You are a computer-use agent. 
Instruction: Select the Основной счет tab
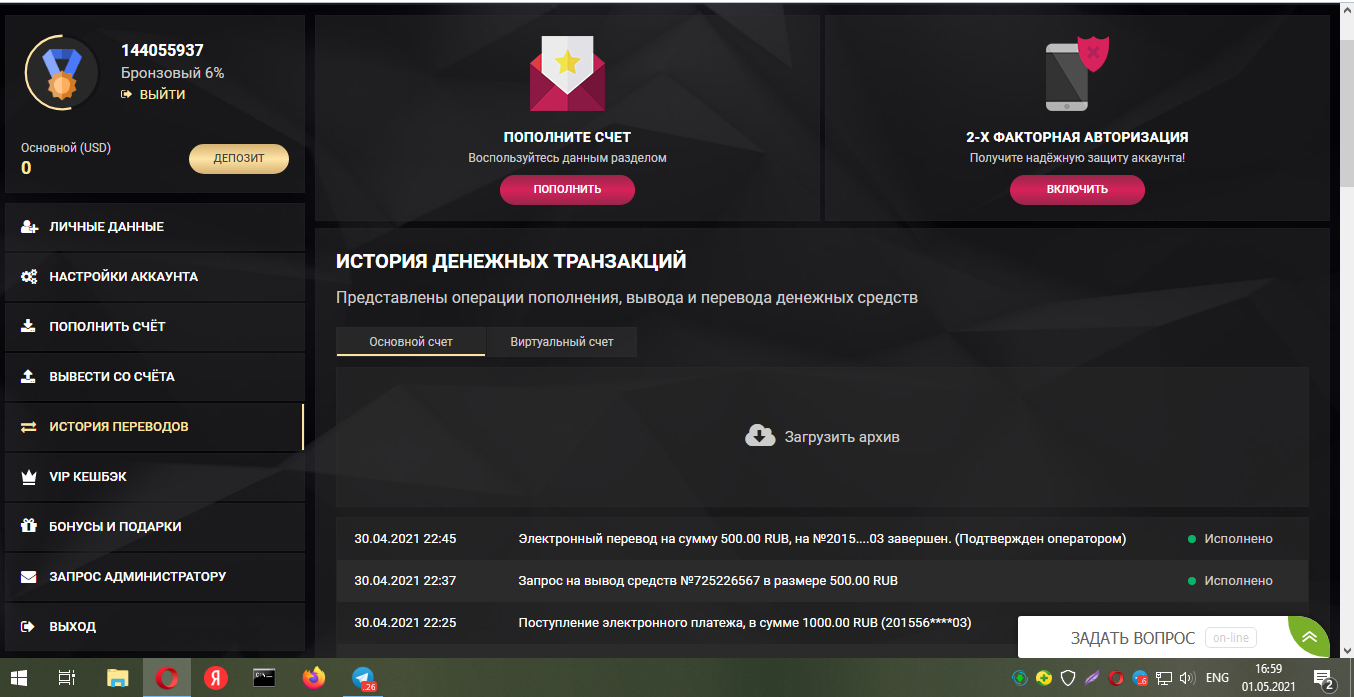click(411, 341)
